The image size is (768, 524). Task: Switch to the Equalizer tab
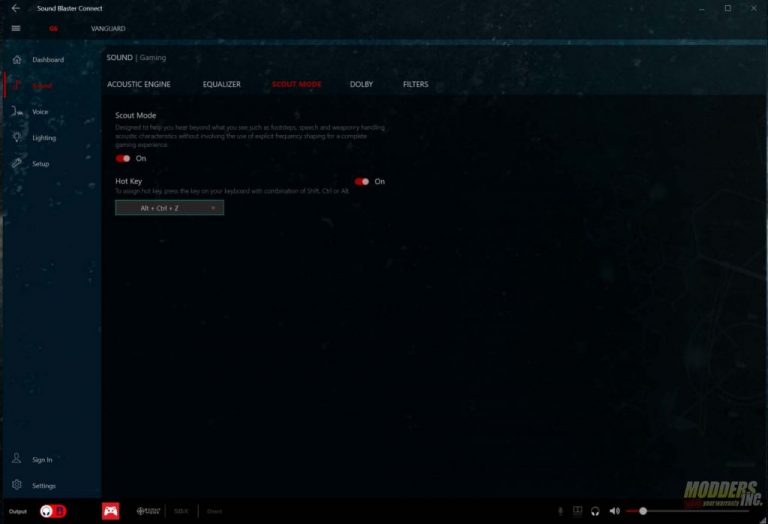coord(221,85)
